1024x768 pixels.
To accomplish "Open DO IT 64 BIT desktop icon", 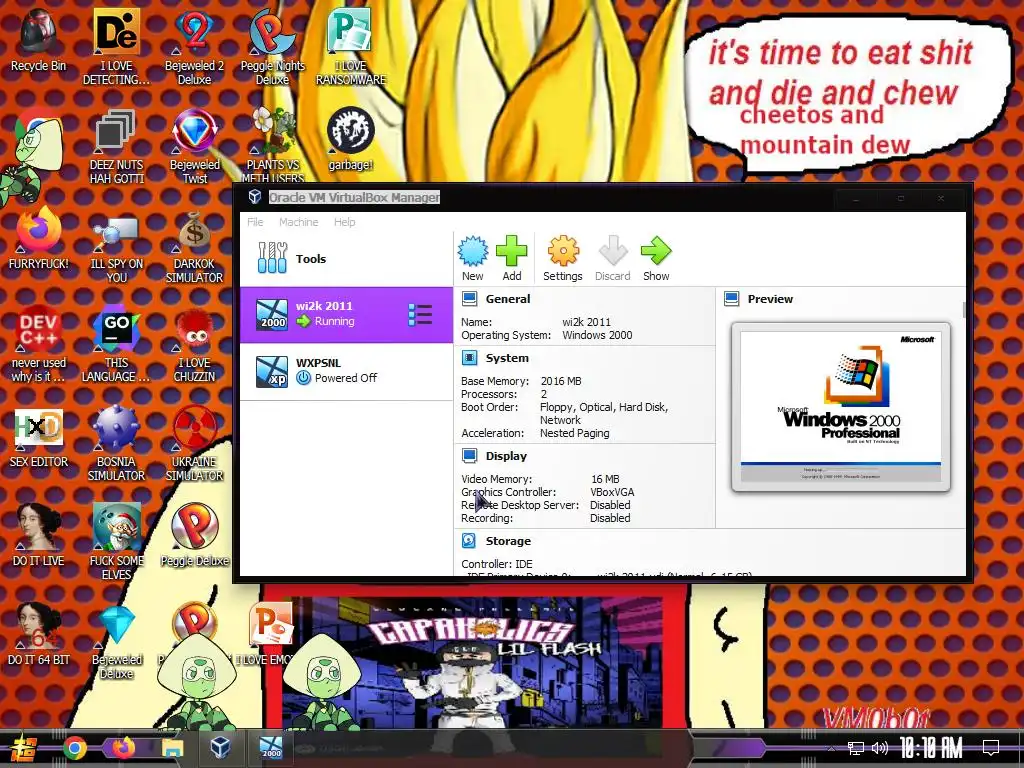I will [x=38, y=633].
